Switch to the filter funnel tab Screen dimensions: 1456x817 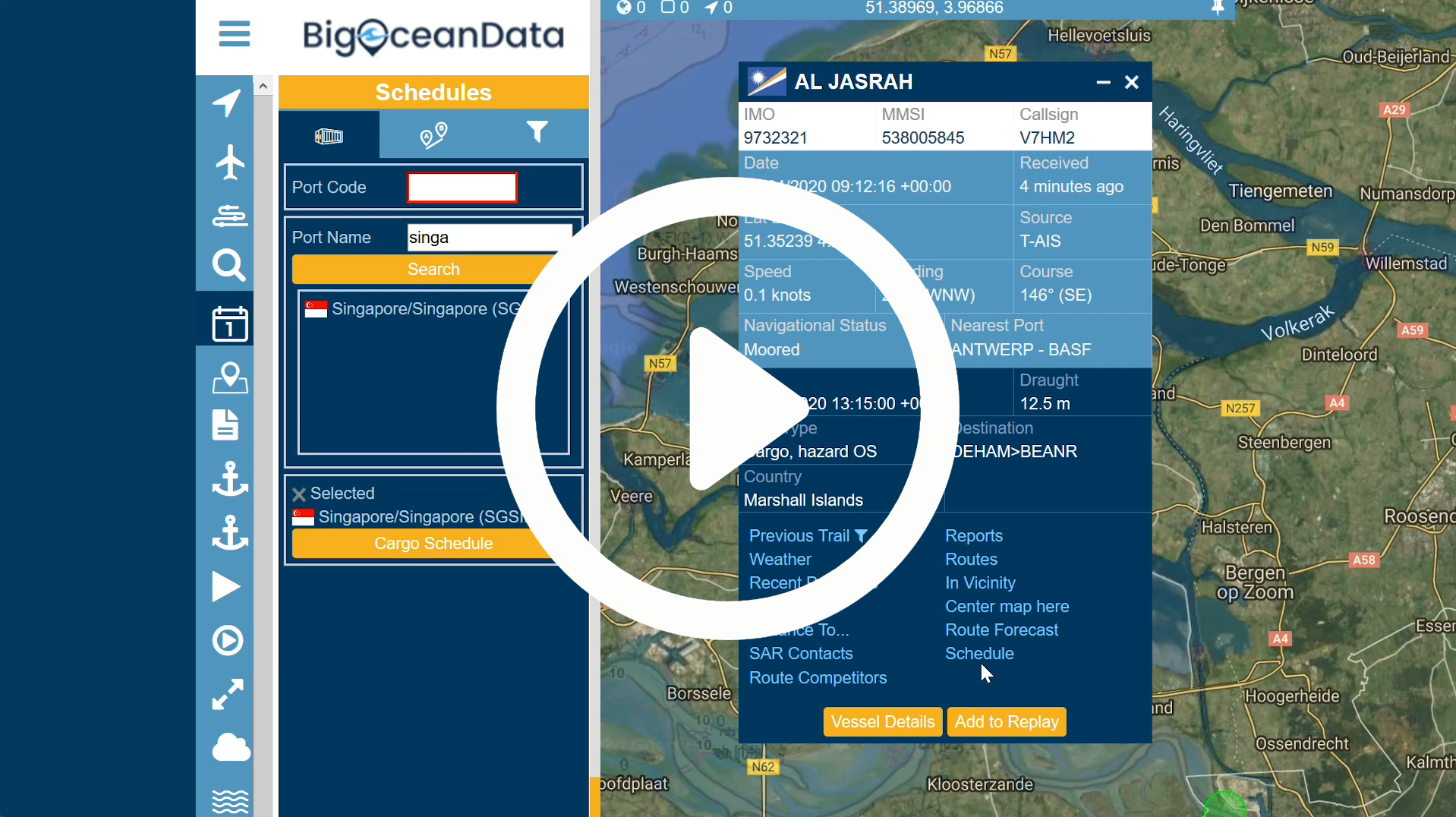coord(537,132)
